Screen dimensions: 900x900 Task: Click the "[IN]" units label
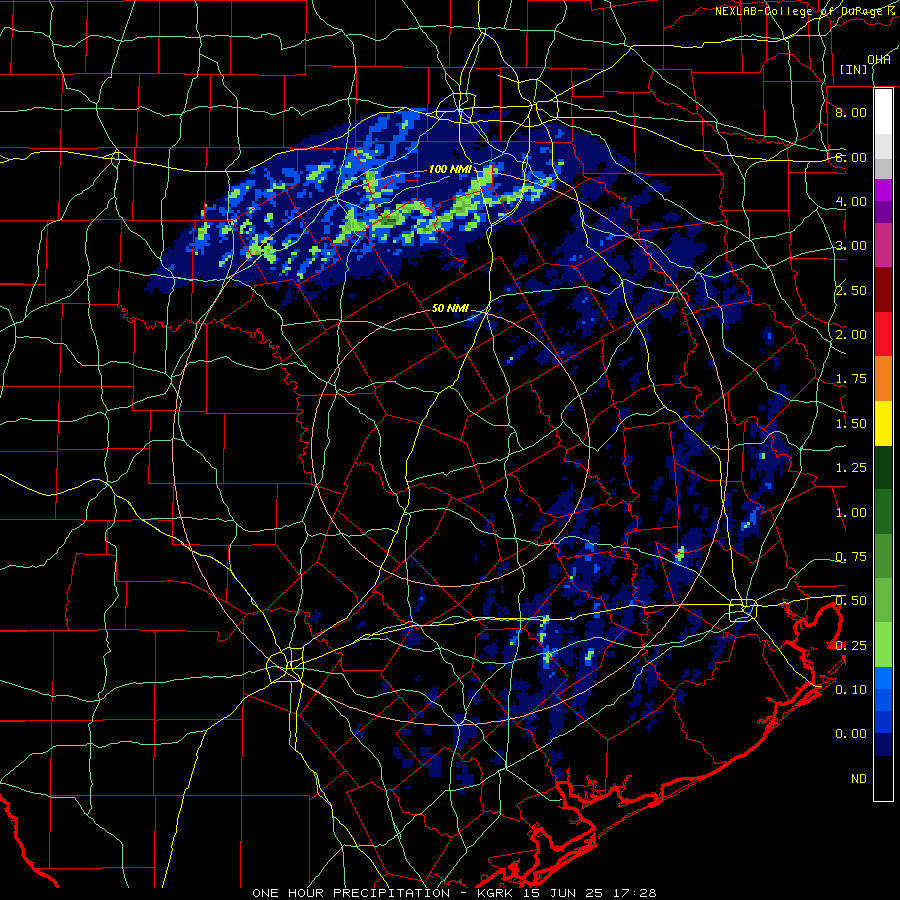(854, 69)
